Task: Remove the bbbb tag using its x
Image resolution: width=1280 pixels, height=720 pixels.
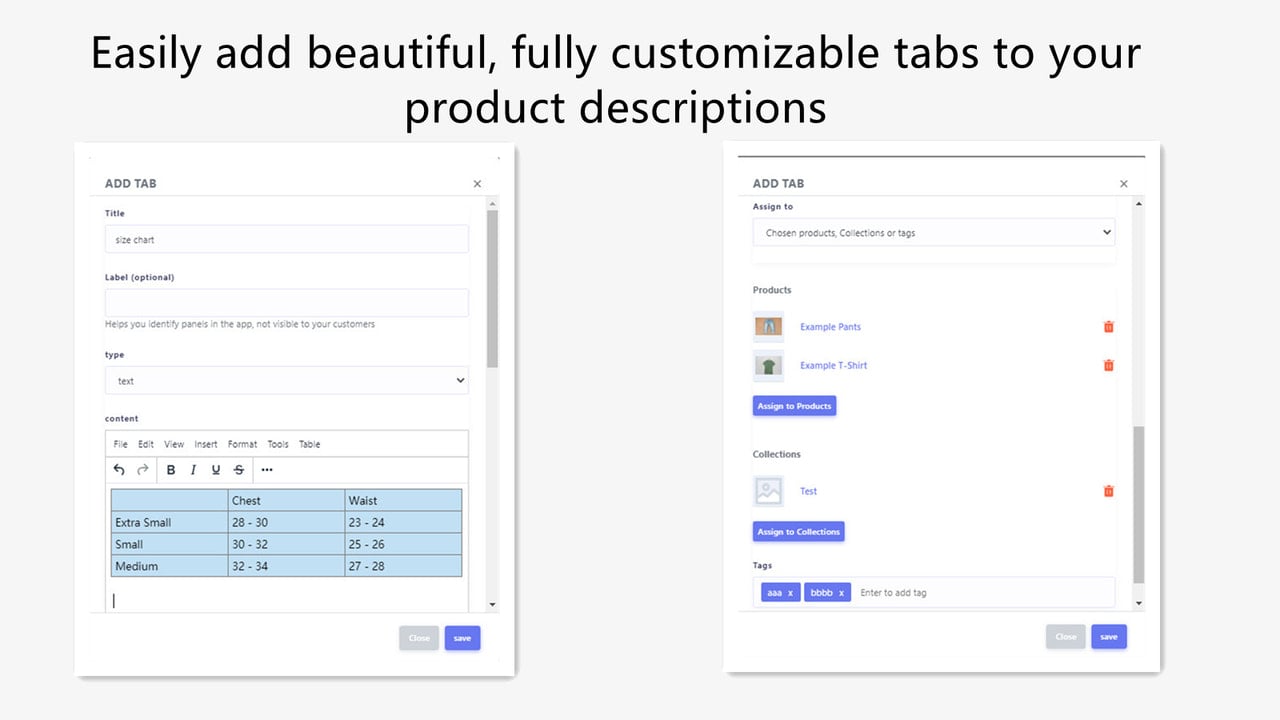Action: [841, 593]
